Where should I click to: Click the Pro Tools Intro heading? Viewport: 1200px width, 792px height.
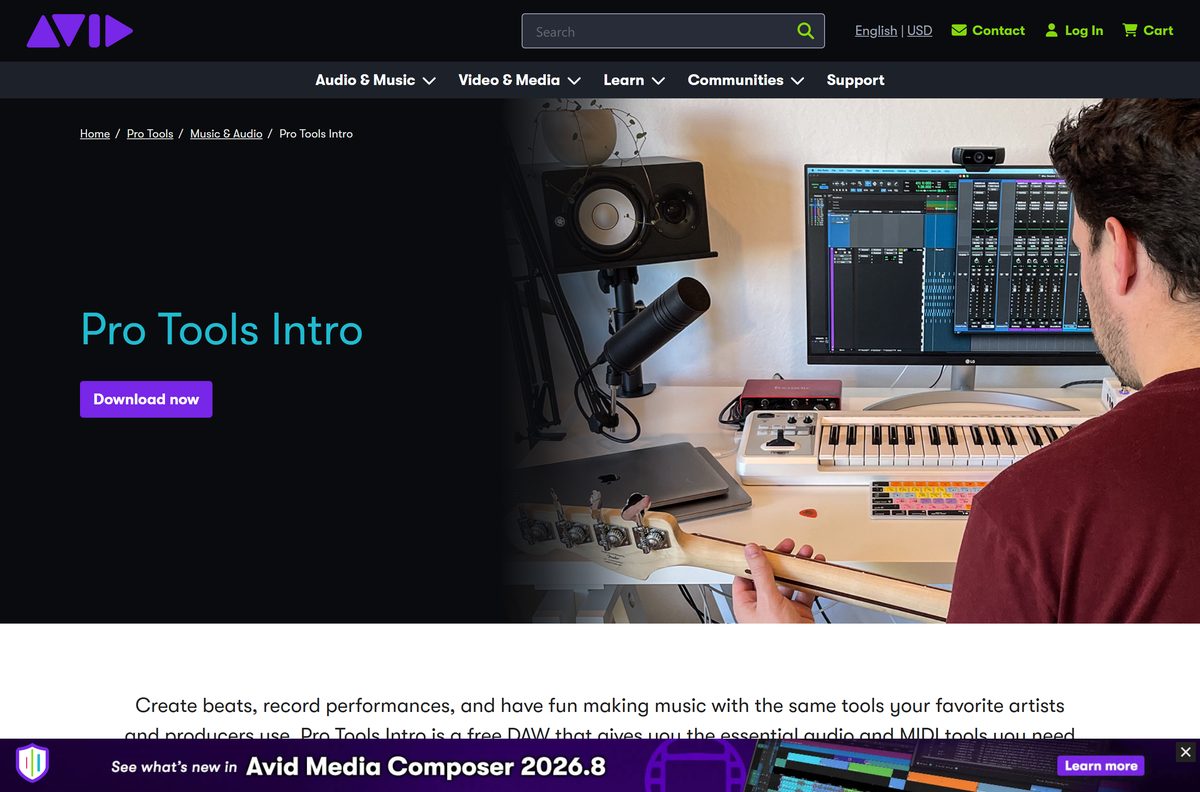coord(221,329)
